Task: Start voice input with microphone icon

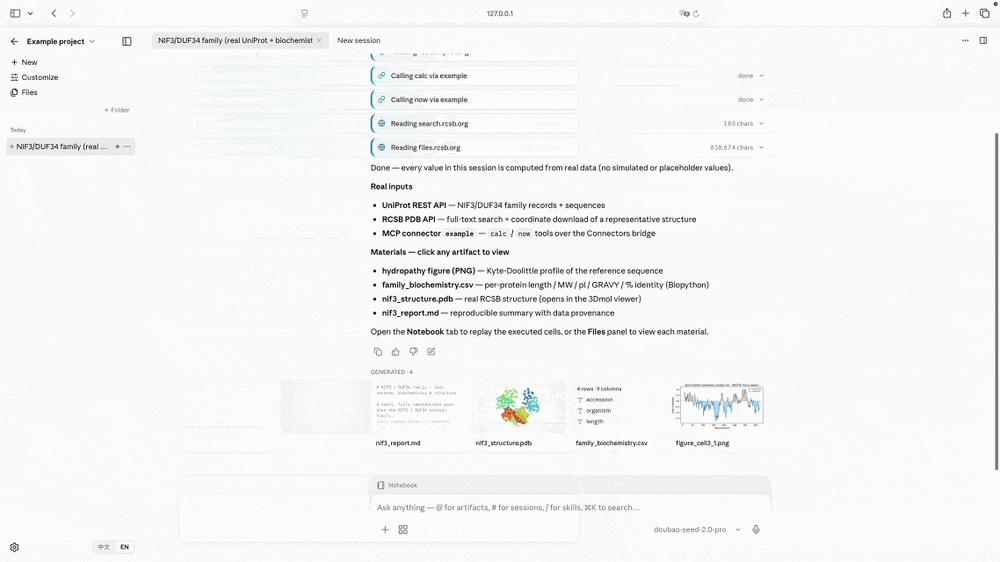Action: coord(756,529)
